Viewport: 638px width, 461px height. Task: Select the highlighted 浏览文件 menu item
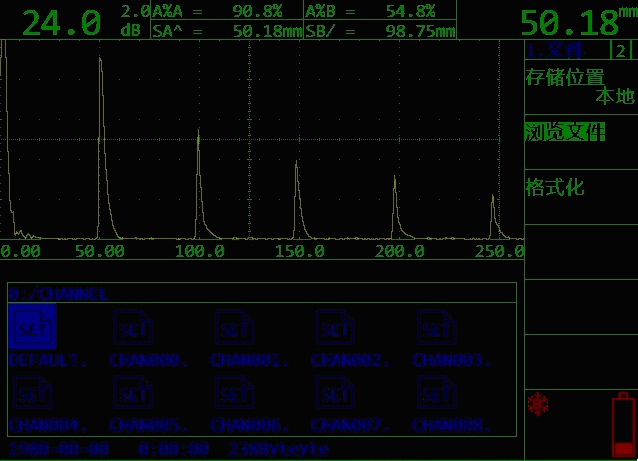[x=565, y=132]
